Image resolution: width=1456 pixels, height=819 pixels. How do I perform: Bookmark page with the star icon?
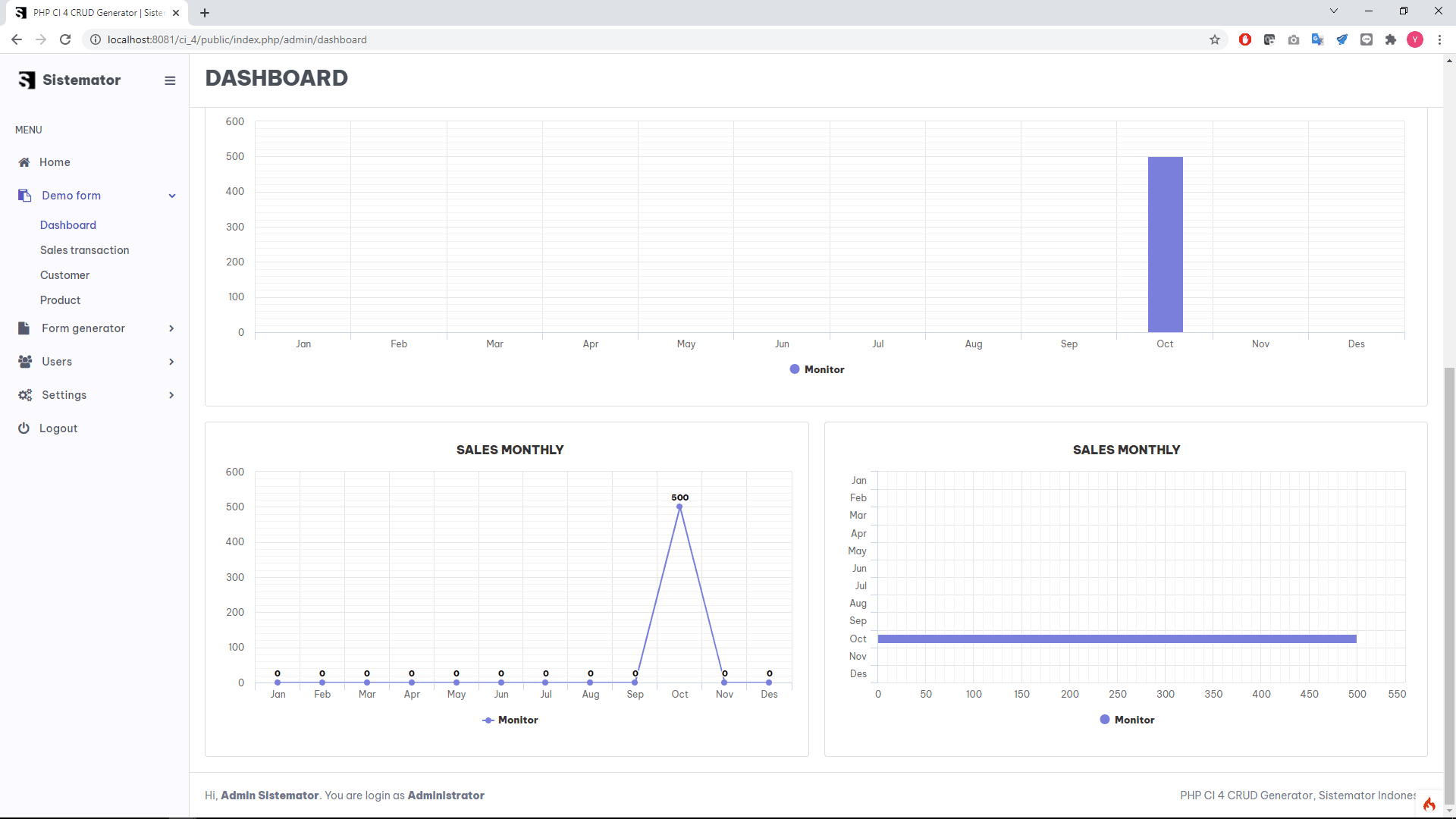1215,39
